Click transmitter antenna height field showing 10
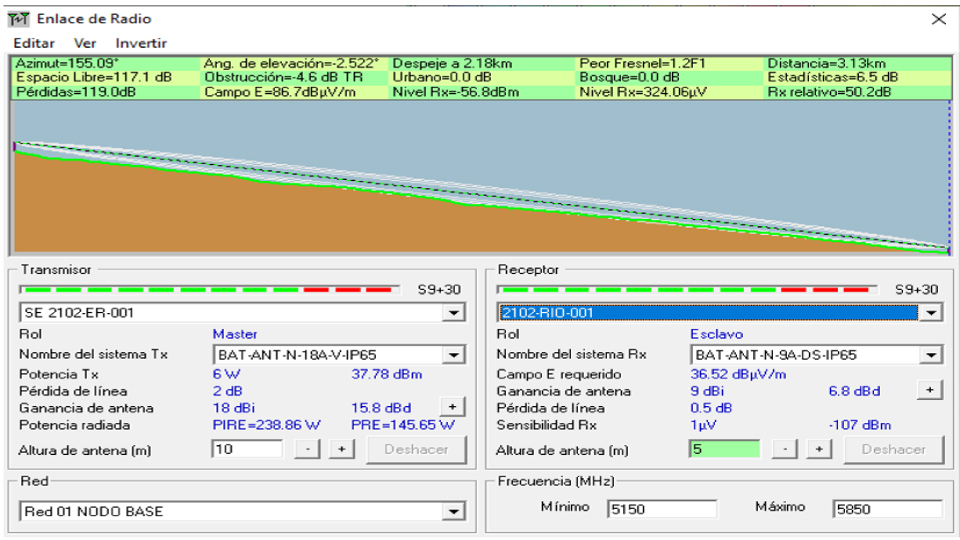This screenshot has width=960, height=540. click(x=247, y=449)
